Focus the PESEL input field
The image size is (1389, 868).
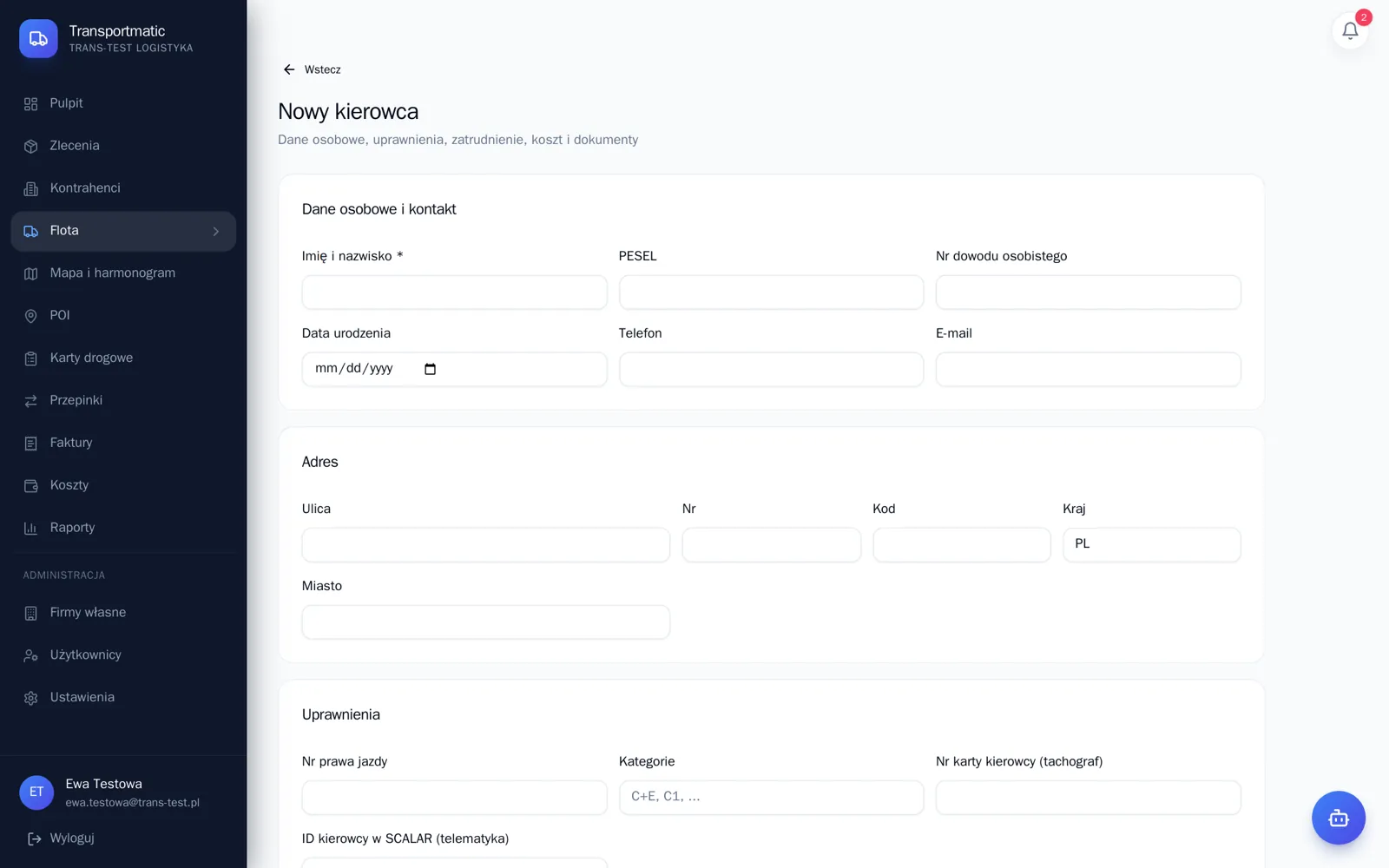771,293
